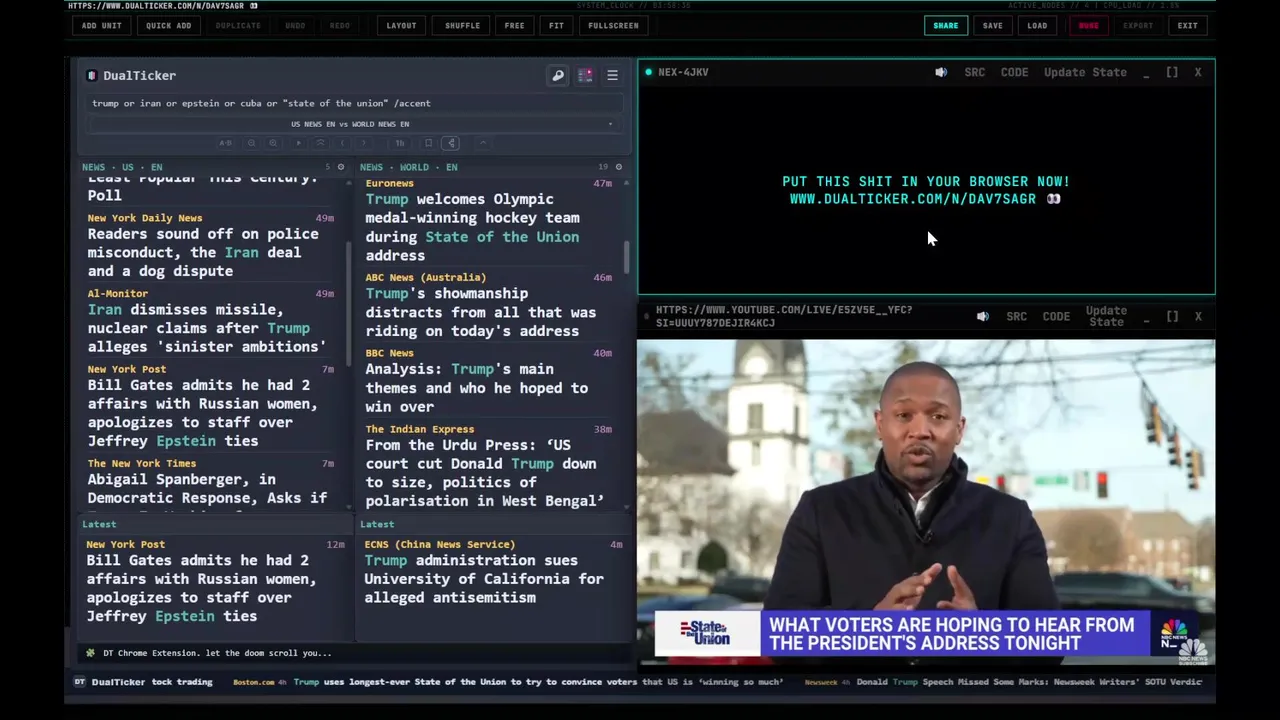Click the previous arrow in DualTicker toolbar
Screen dimensions: 1280x720
click(x=342, y=143)
